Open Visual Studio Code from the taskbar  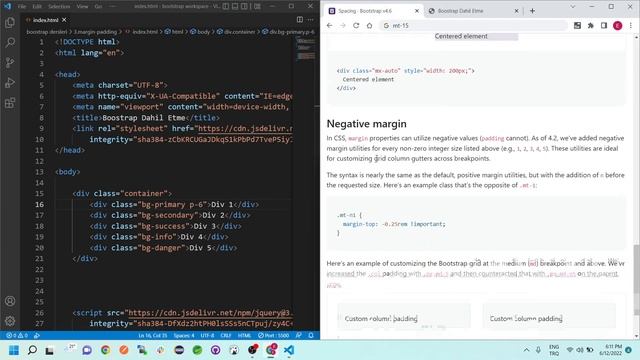(x=289, y=350)
